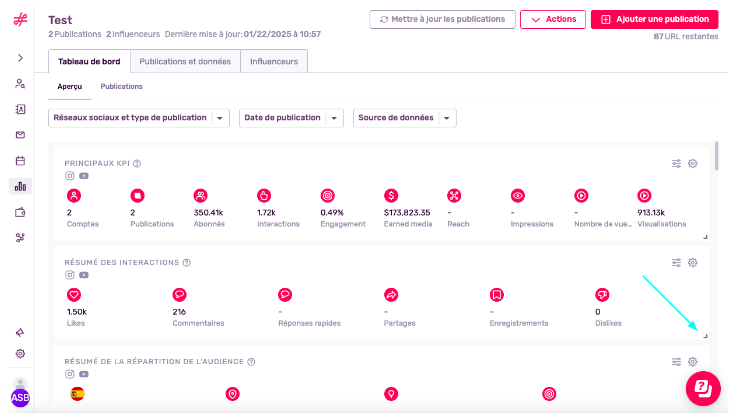Click the Enregistrements bookmark icon
This screenshot has width=741, height=419.
point(497,295)
